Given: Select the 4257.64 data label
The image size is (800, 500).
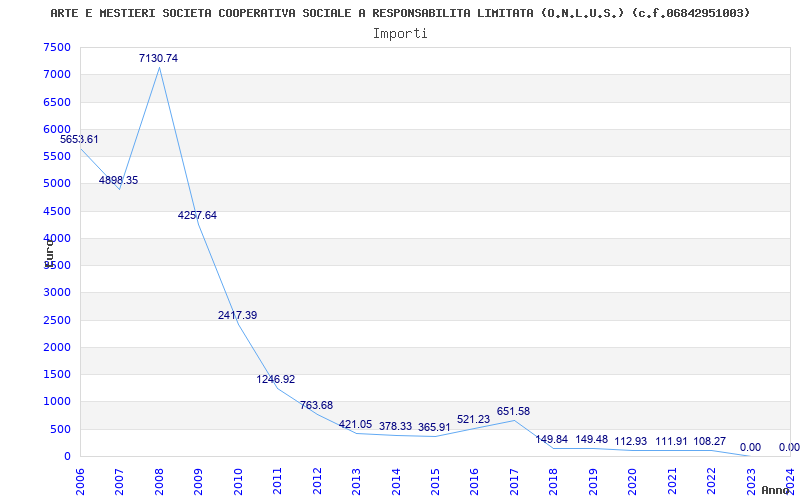Looking at the screenshot, I should [197, 215].
